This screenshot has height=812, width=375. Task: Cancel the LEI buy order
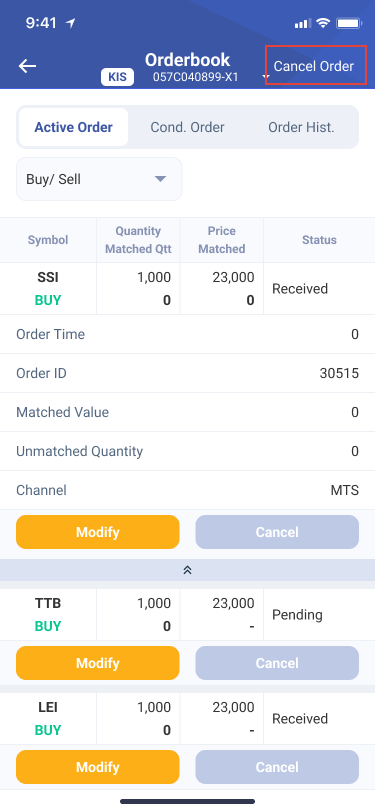tap(277, 767)
